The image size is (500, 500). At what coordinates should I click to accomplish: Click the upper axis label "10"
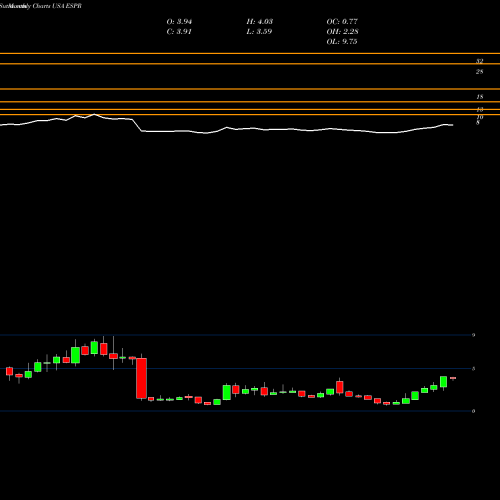coord(480,117)
